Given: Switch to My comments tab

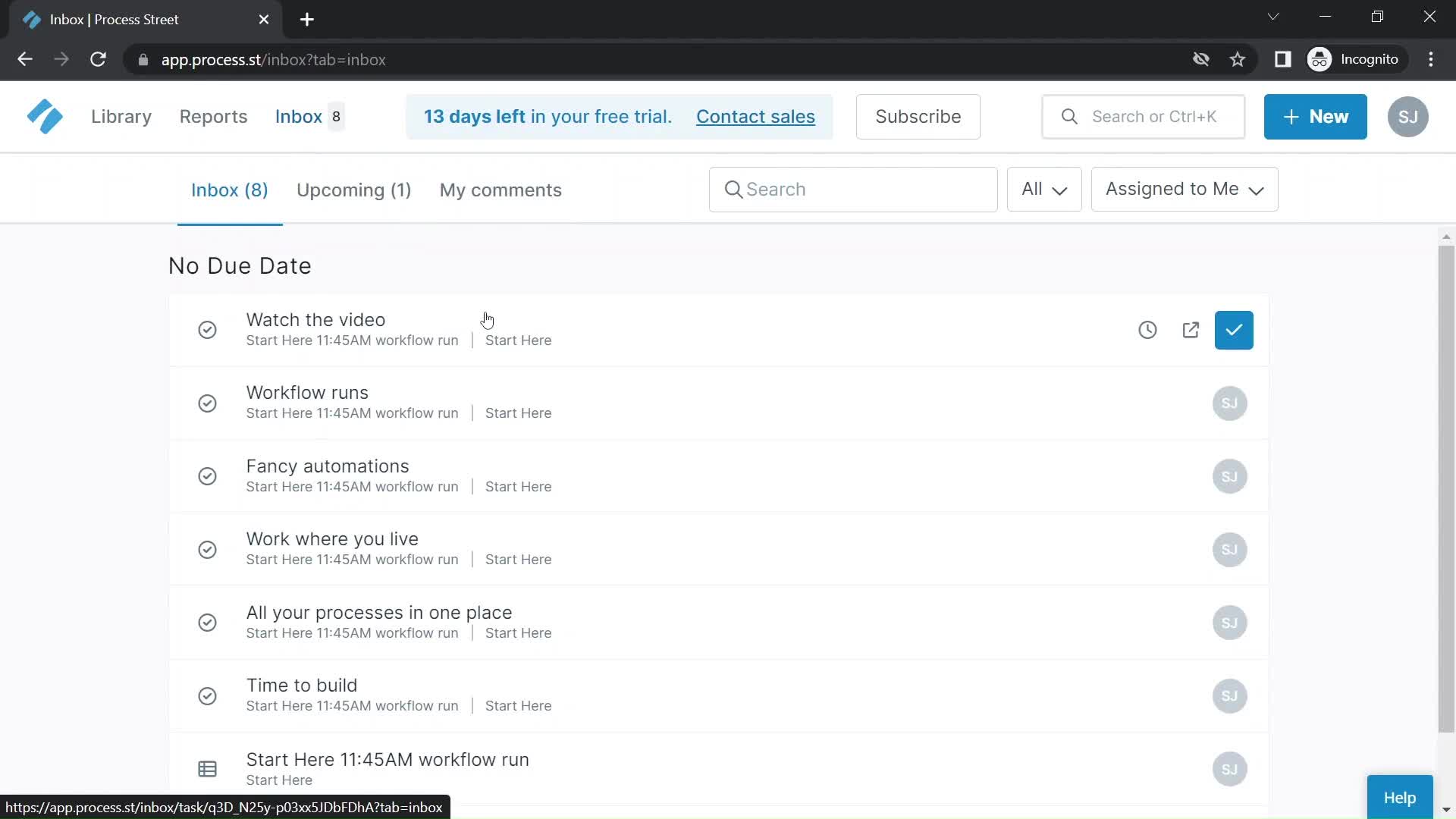Looking at the screenshot, I should (x=500, y=189).
